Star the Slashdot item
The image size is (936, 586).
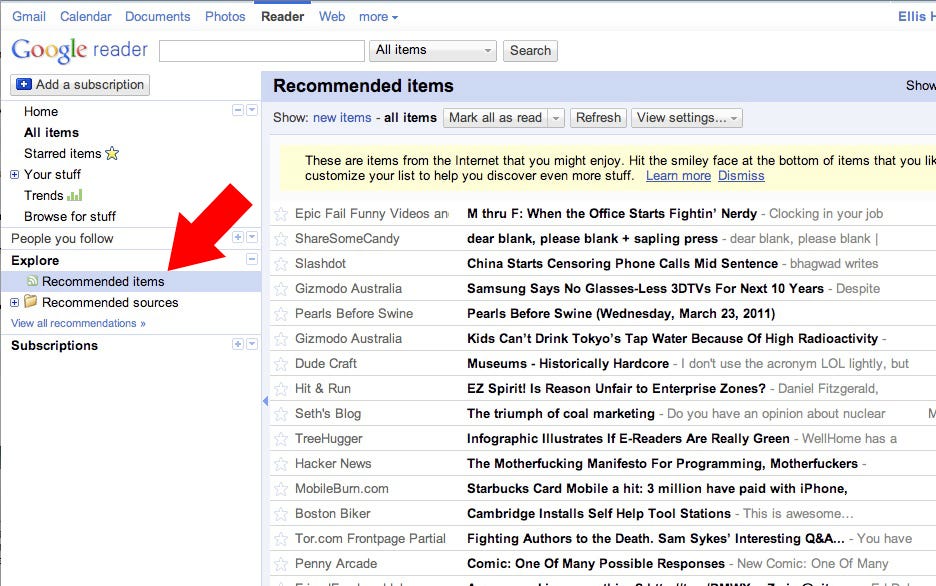(x=281, y=264)
